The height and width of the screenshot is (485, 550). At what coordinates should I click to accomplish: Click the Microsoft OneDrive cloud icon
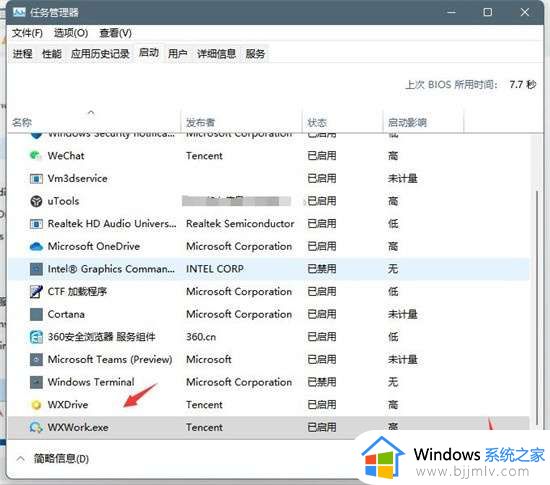[x=36, y=247]
